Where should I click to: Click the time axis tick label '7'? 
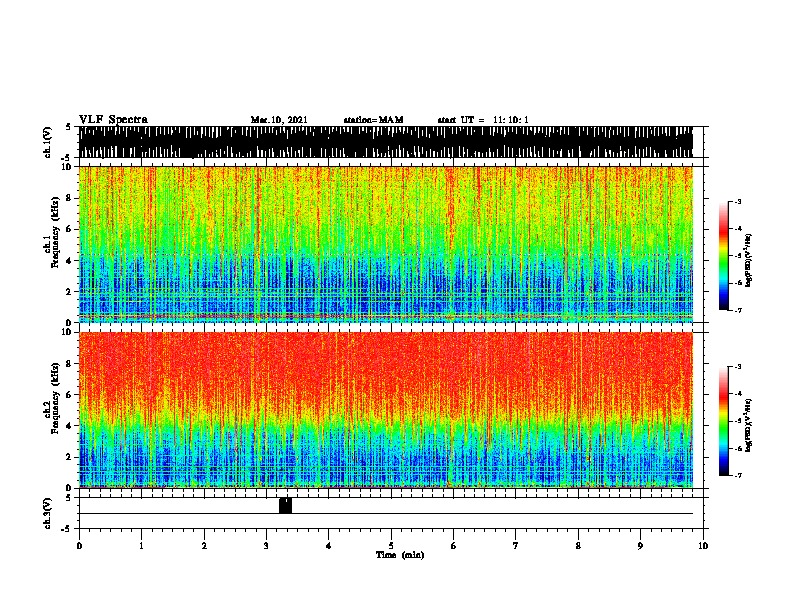[516, 545]
